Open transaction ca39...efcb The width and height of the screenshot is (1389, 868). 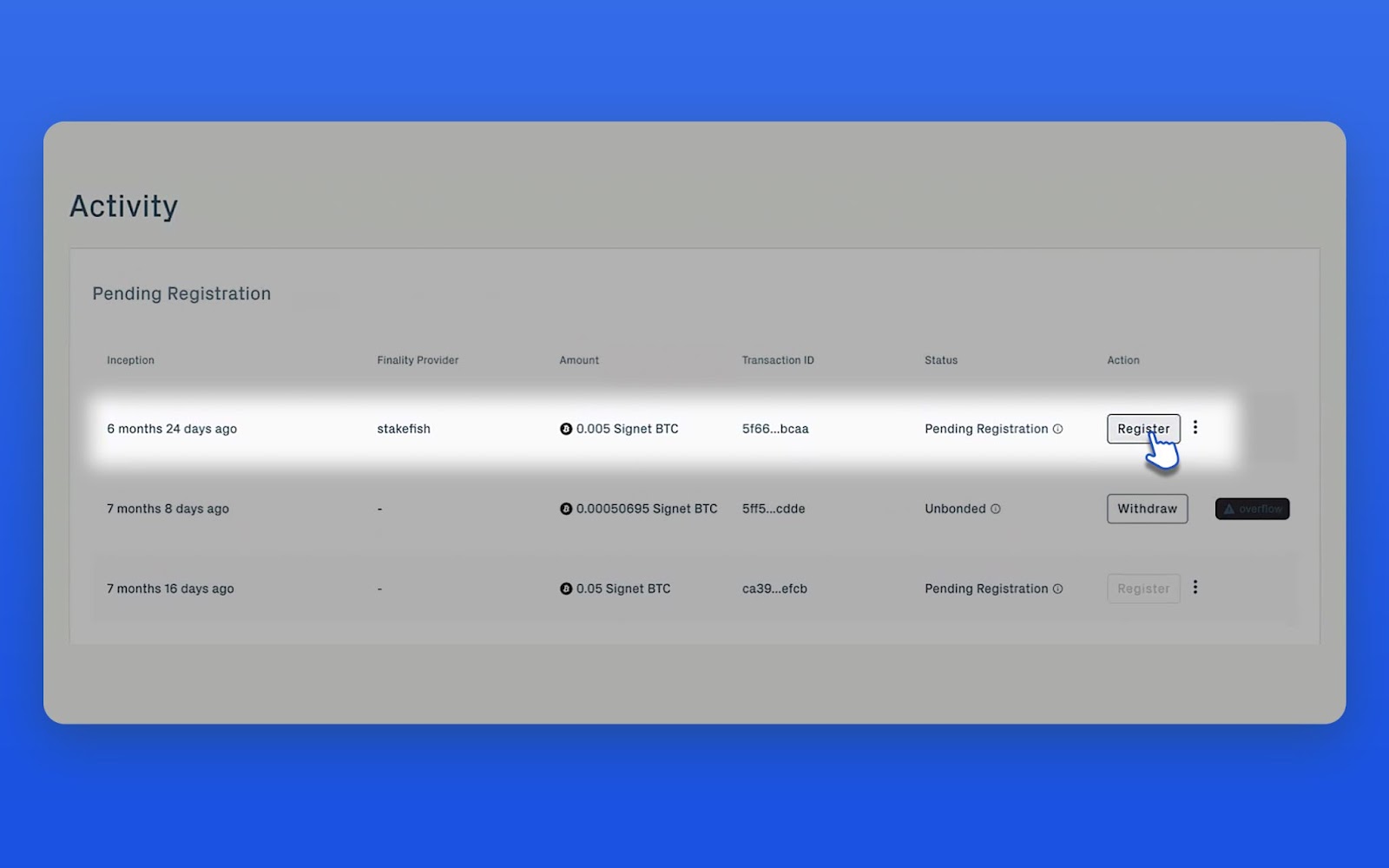(774, 589)
